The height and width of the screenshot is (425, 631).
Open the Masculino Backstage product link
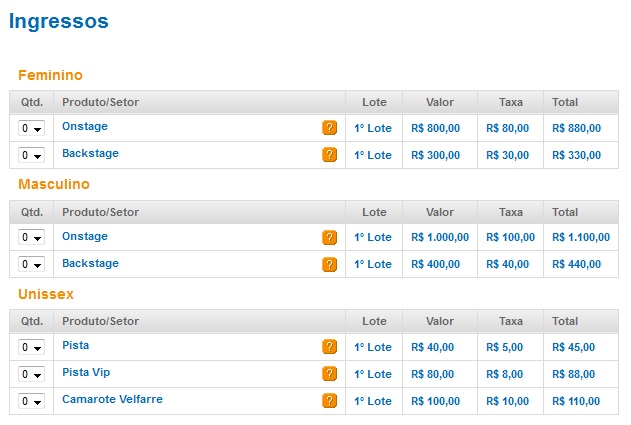90,263
